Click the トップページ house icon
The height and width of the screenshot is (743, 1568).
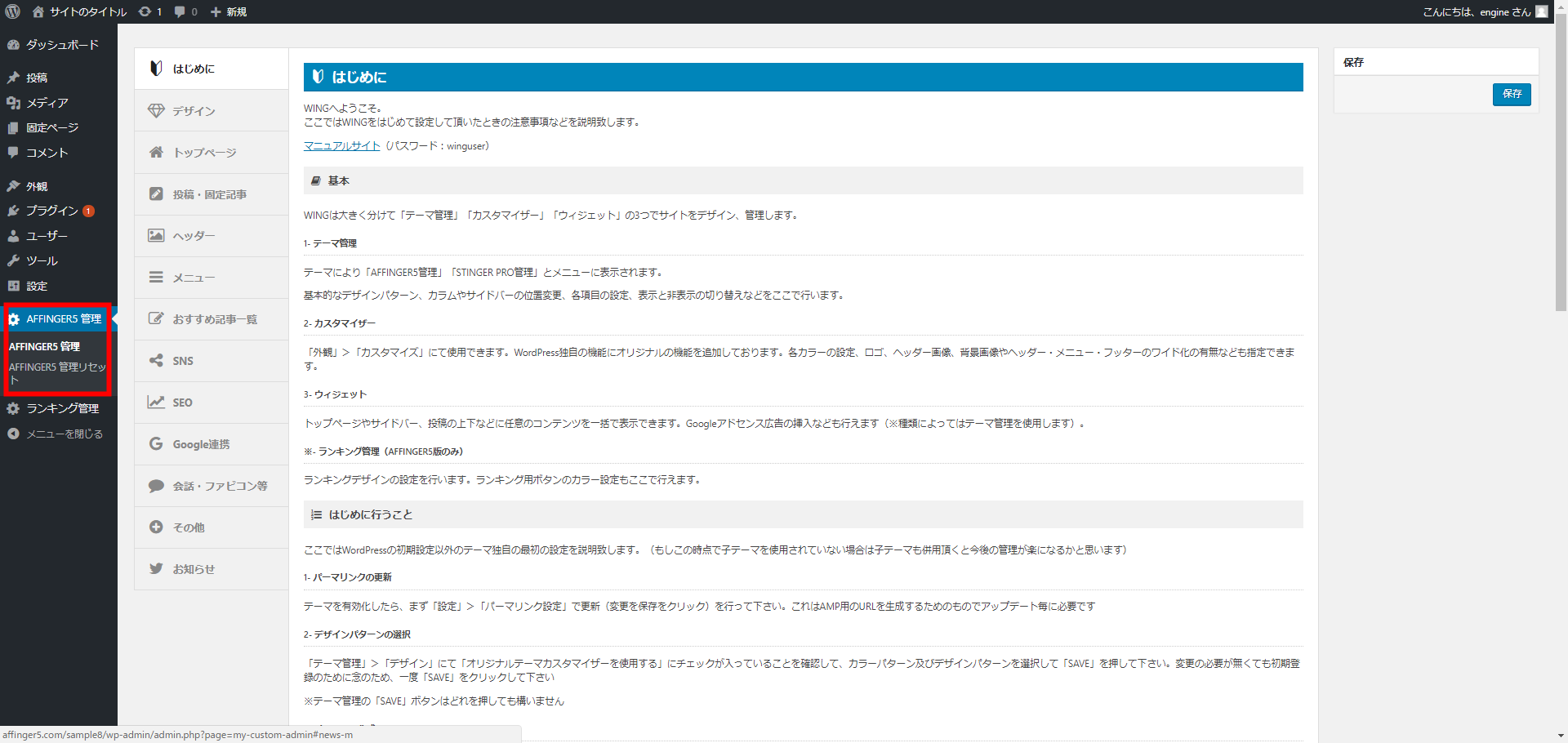pyautogui.click(x=156, y=153)
